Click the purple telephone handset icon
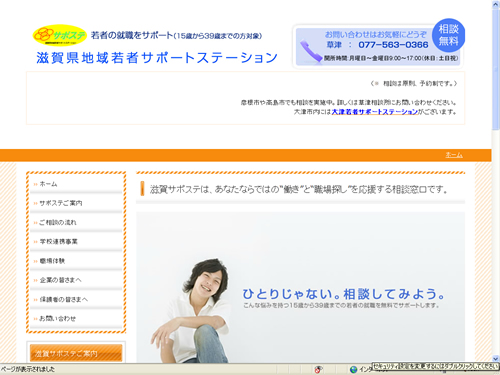The image size is (500, 375). [x=311, y=51]
